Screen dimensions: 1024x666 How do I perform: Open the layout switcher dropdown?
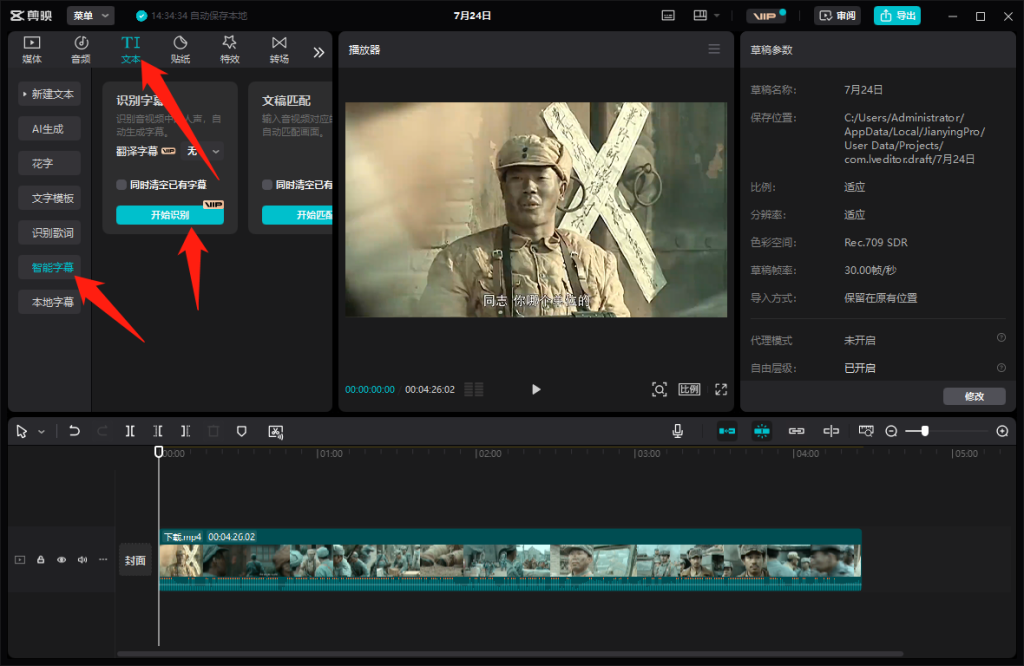pos(707,16)
